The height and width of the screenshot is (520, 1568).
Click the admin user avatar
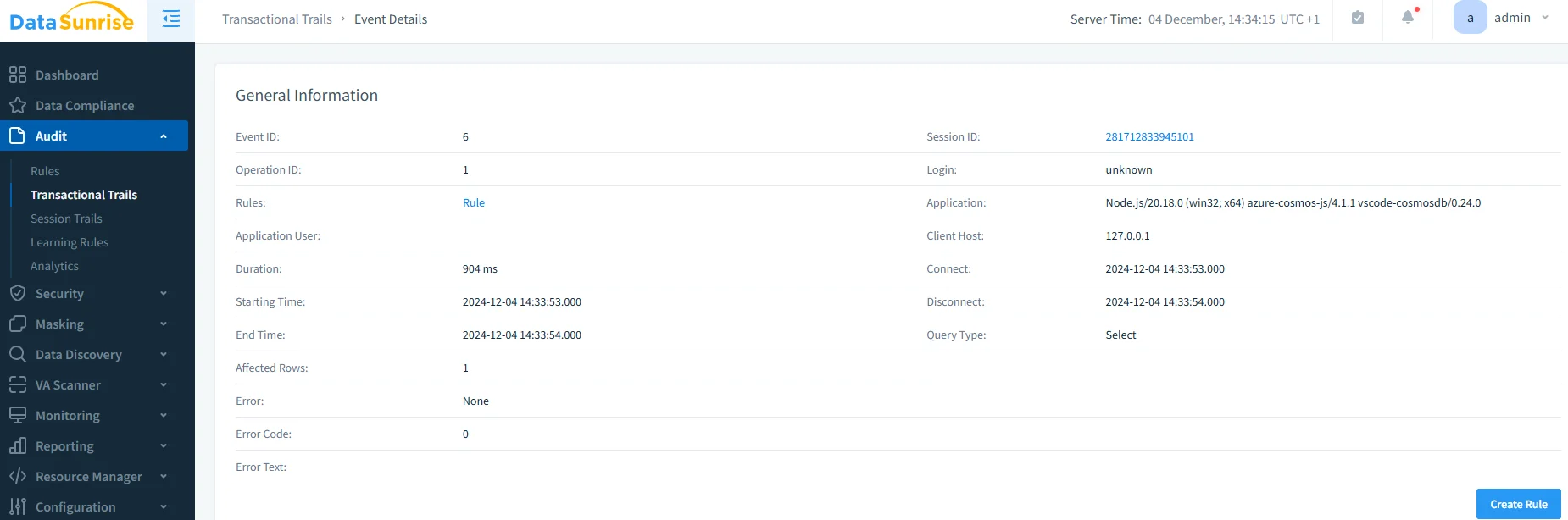pyautogui.click(x=1470, y=18)
